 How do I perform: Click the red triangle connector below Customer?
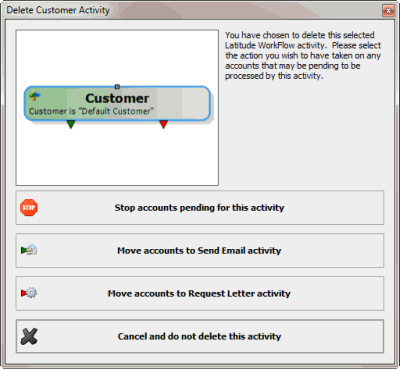(163, 124)
